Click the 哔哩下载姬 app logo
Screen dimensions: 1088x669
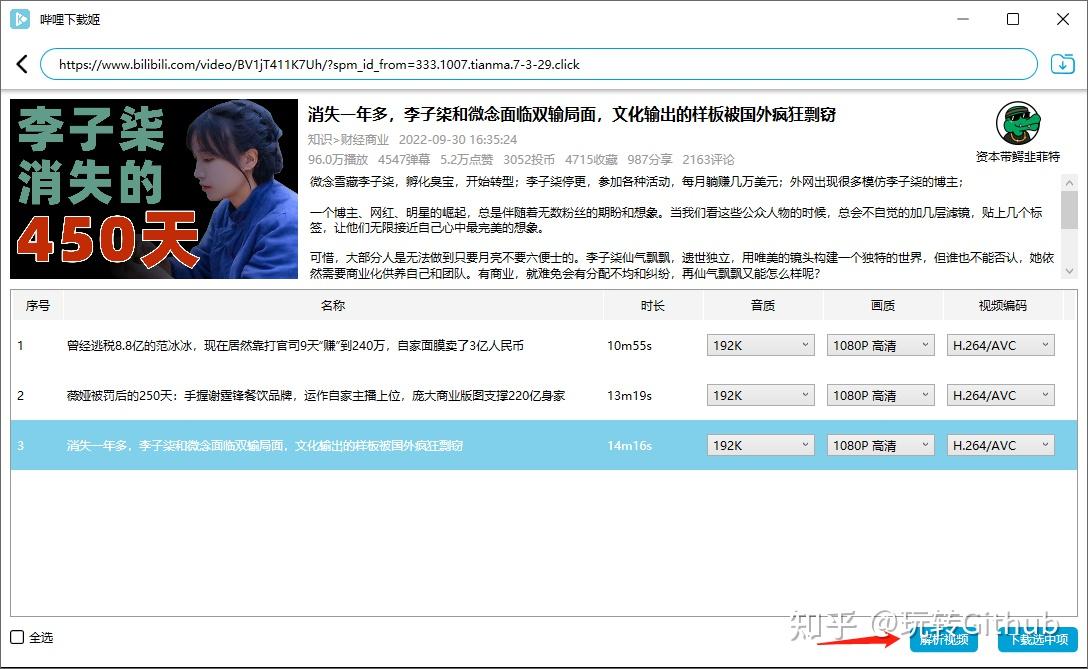coord(20,19)
